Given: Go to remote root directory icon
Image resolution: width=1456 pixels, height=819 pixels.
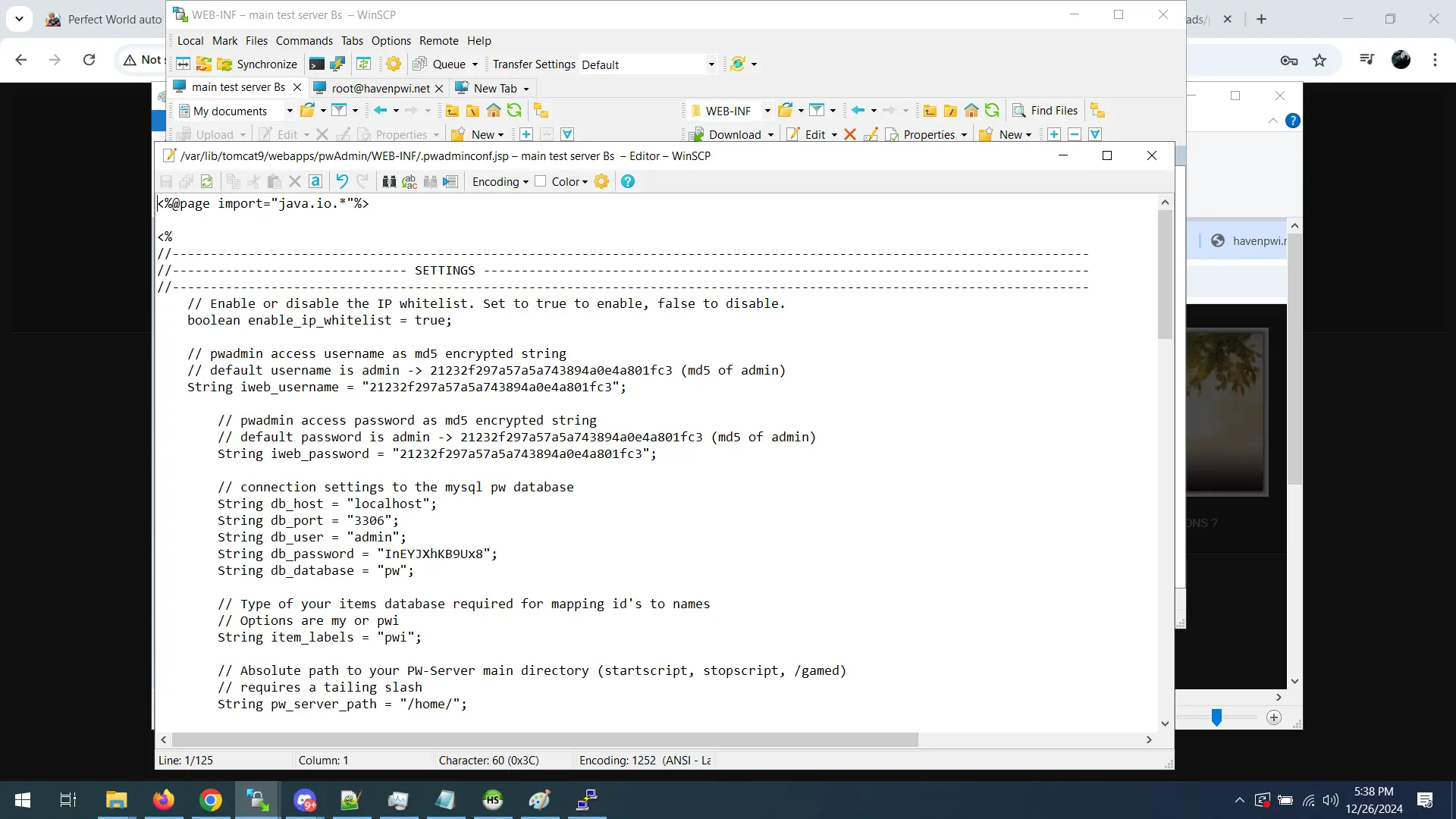Looking at the screenshot, I should tap(950, 111).
